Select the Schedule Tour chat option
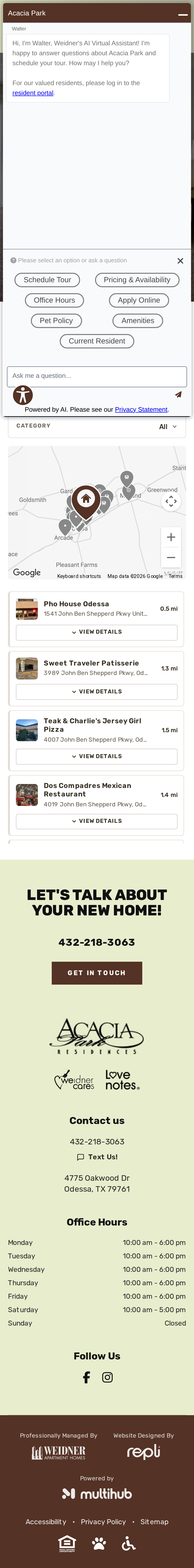This screenshot has width=194, height=1568. pos(48,280)
